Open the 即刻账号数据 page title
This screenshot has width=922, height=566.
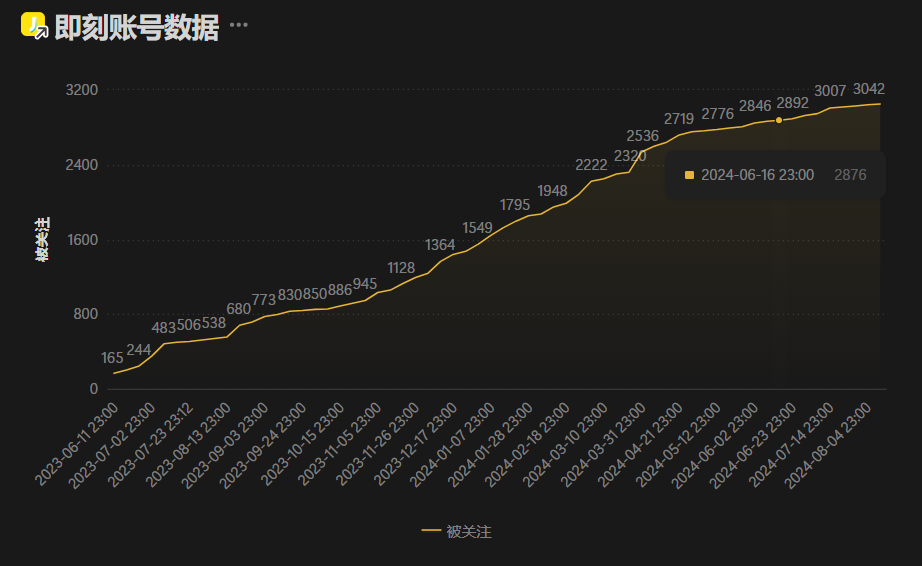click(x=136, y=28)
